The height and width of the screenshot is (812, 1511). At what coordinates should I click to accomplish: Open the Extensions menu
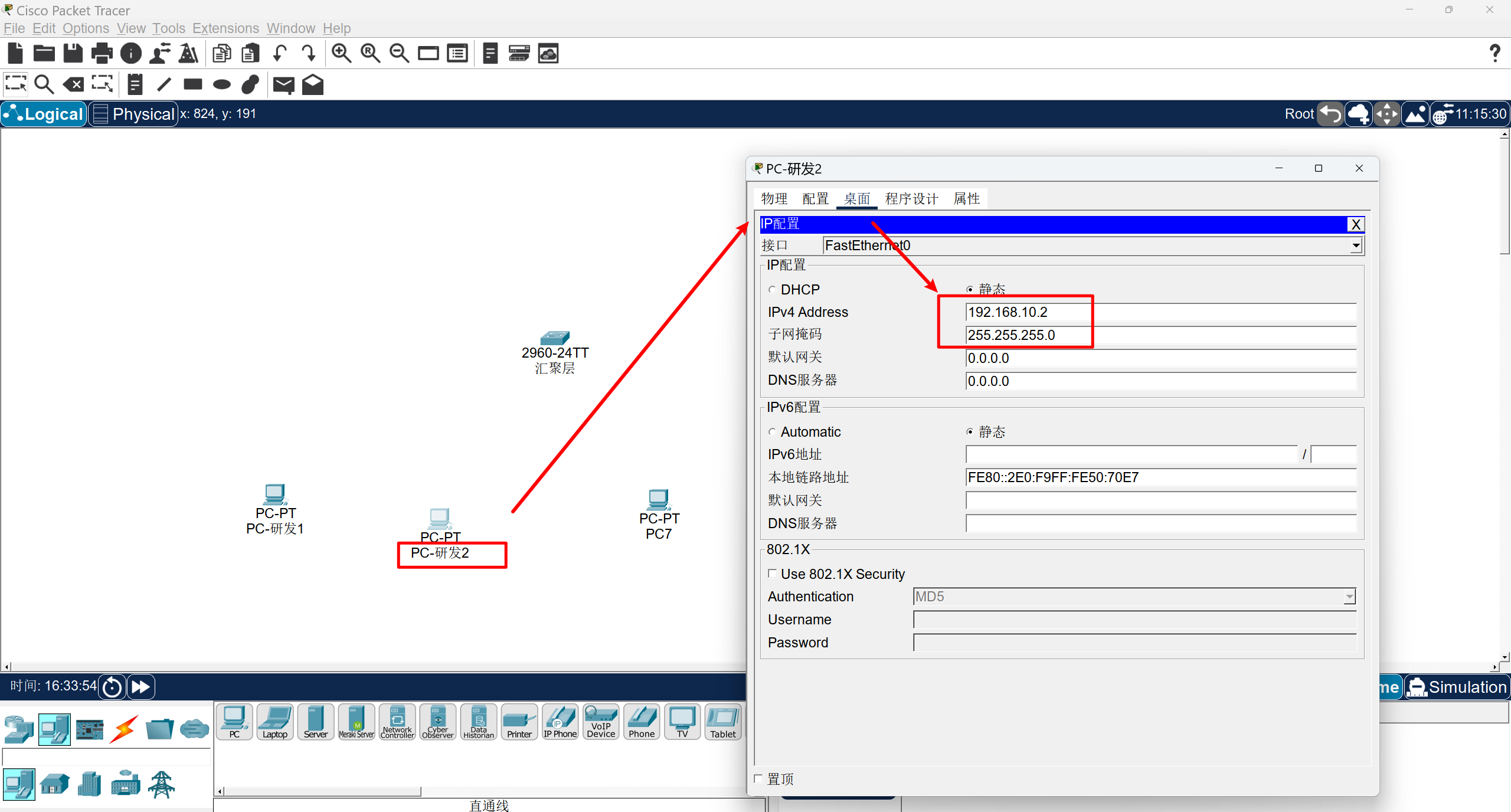pyautogui.click(x=225, y=28)
